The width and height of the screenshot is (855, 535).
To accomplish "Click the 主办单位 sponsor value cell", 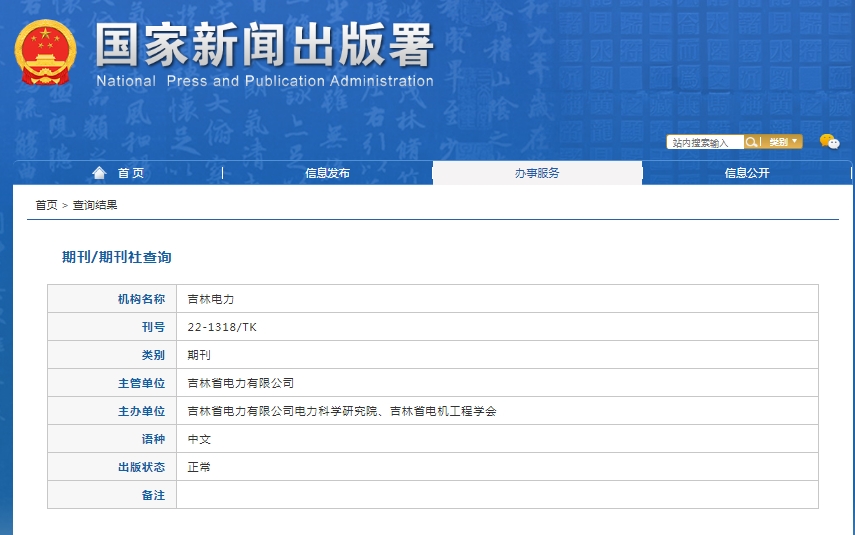I will click(341, 411).
